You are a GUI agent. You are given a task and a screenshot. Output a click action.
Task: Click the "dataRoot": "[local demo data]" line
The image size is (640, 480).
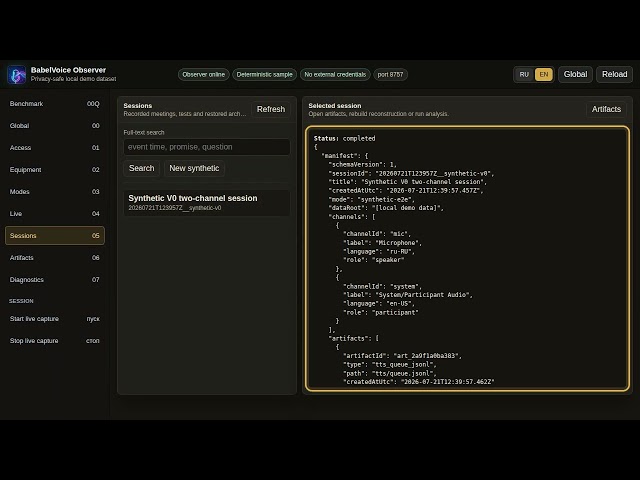point(386,208)
